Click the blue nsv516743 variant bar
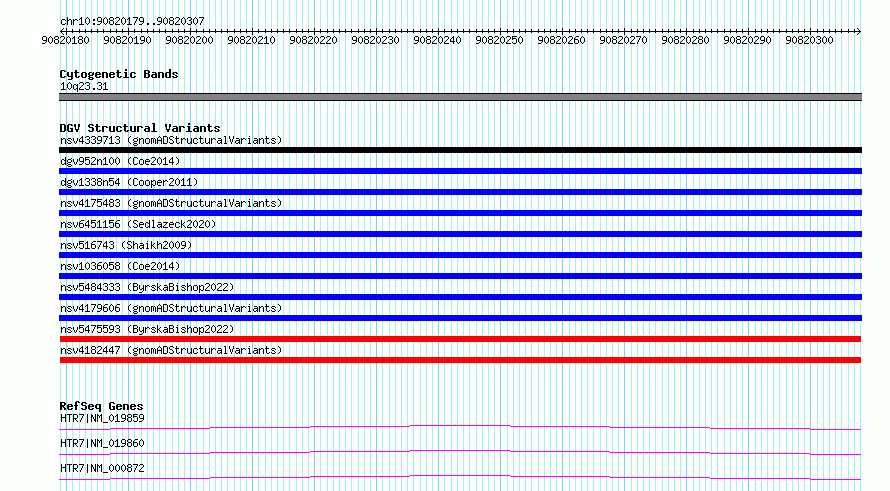Screen dimensions: 890x491 (x=460, y=255)
